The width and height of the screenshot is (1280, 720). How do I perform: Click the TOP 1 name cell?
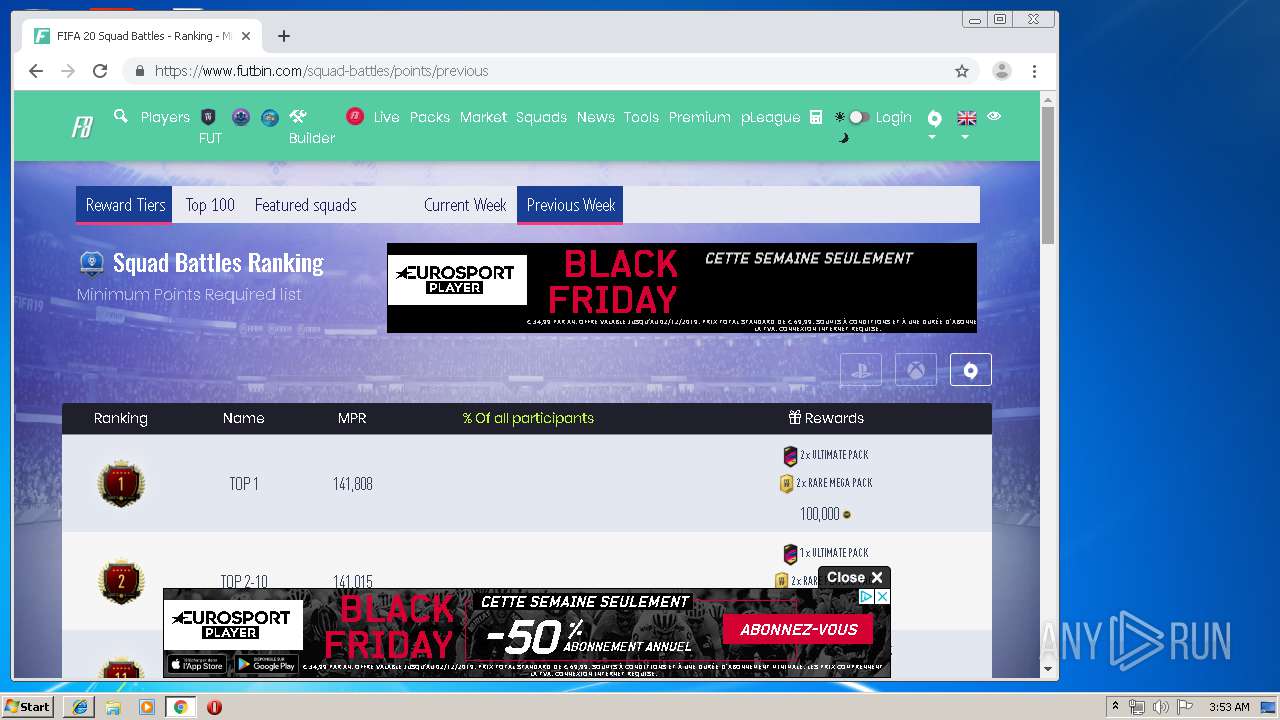tap(244, 484)
